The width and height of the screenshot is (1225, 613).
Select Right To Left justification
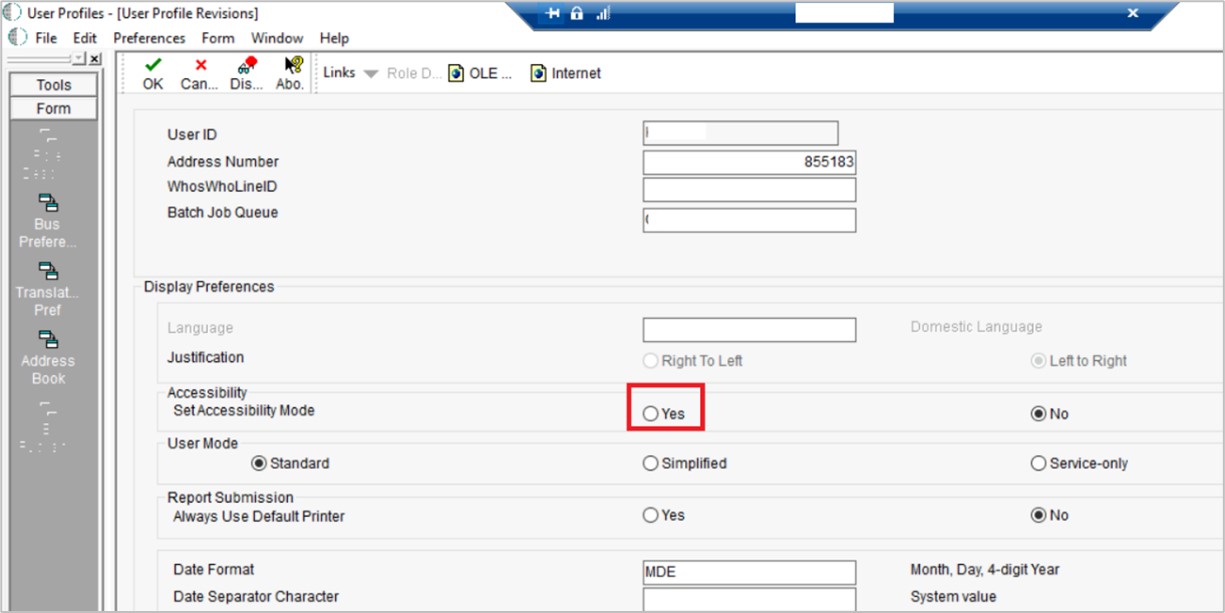click(x=651, y=360)
